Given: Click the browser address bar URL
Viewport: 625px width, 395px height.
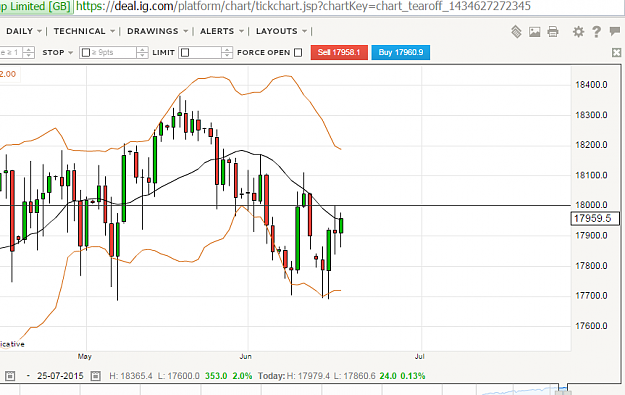Looking at the screenshot, I should [x=303, y=6].
